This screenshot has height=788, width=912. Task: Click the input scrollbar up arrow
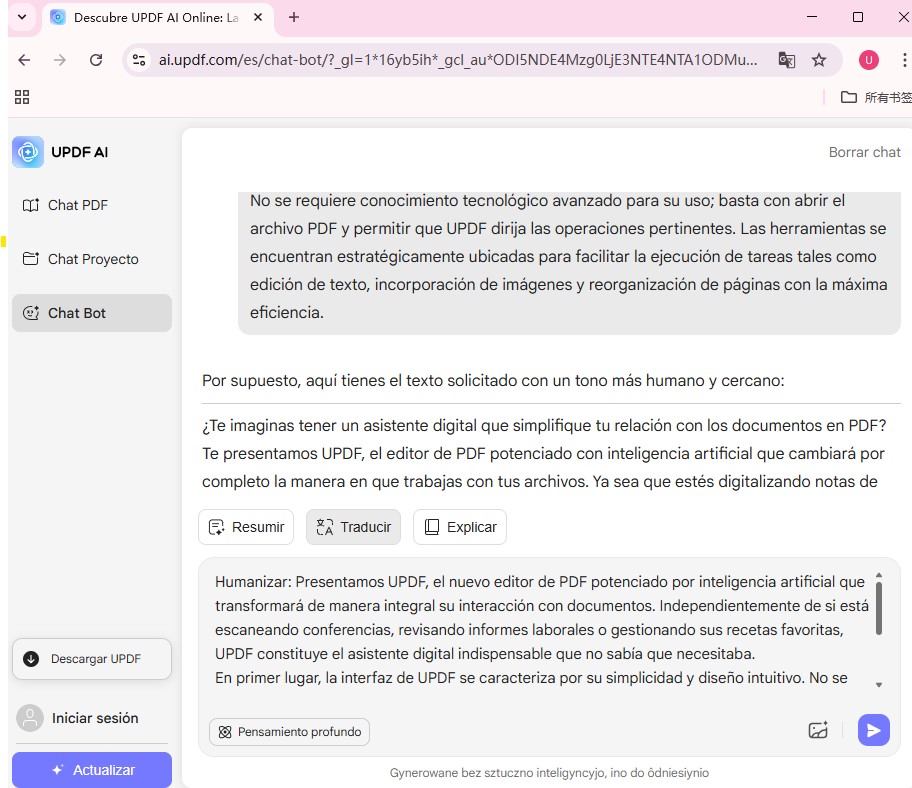[879, 575]
